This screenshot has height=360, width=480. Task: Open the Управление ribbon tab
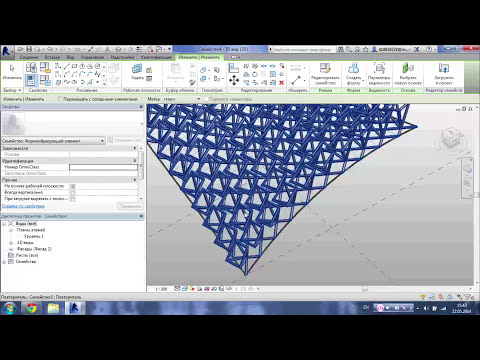(x=92, y=57)
